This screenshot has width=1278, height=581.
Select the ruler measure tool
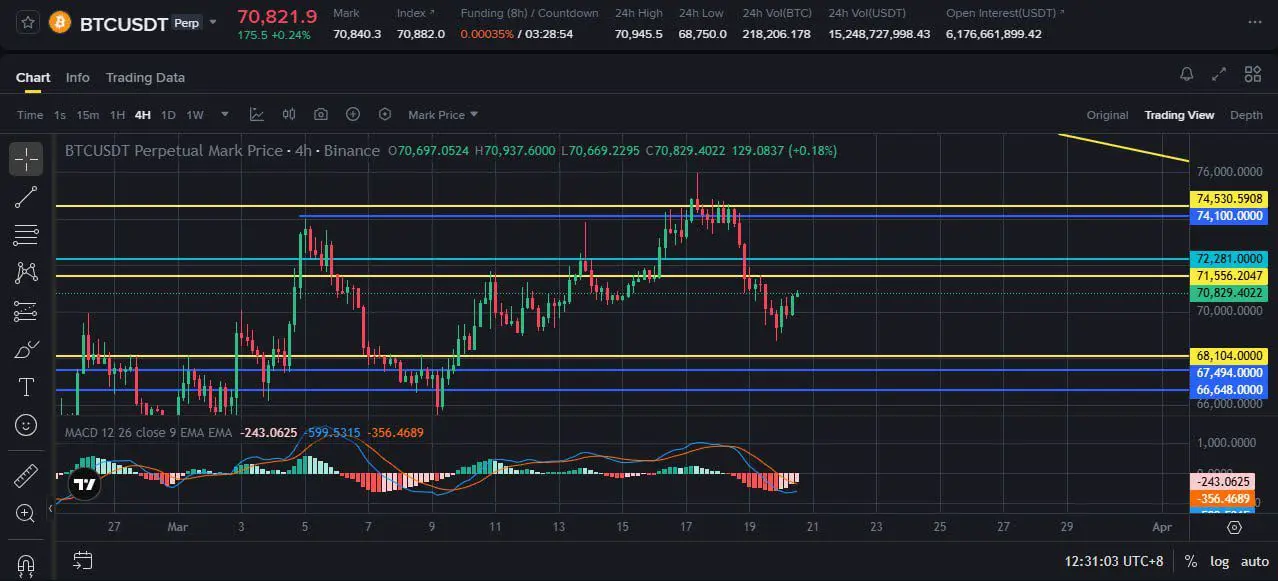[26, 475]
